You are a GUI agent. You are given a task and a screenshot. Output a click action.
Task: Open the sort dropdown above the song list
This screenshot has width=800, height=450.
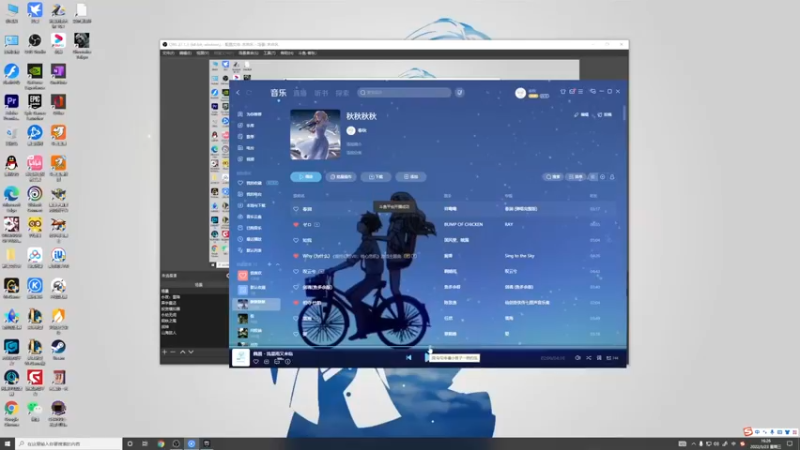576,177
